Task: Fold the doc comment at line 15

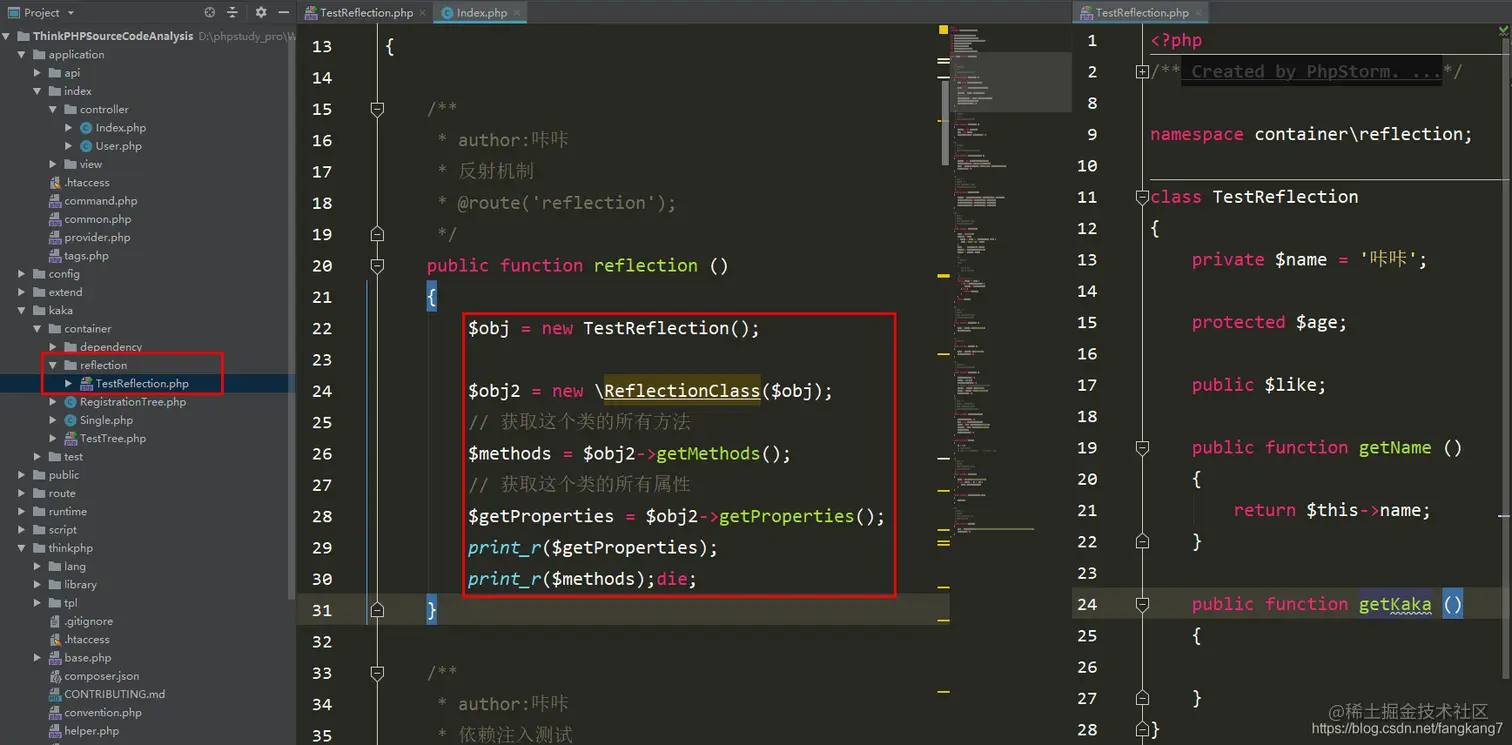Action: (x=377, y=108)
